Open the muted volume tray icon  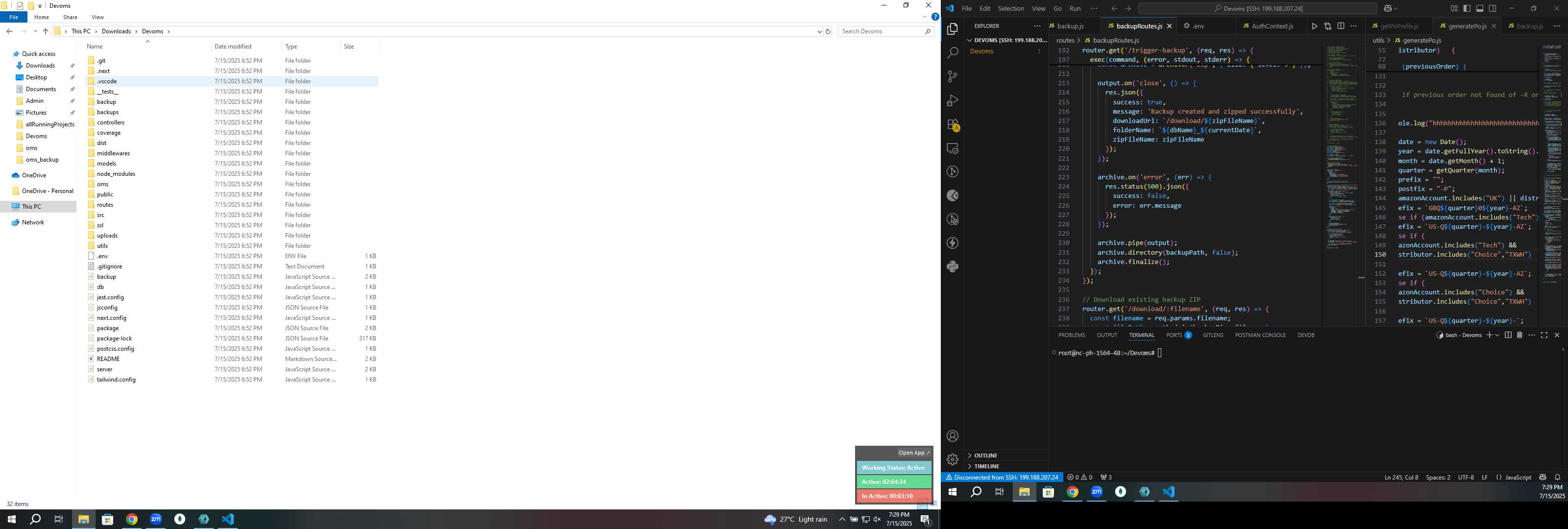pyautogui.click(x=877, y=519)
